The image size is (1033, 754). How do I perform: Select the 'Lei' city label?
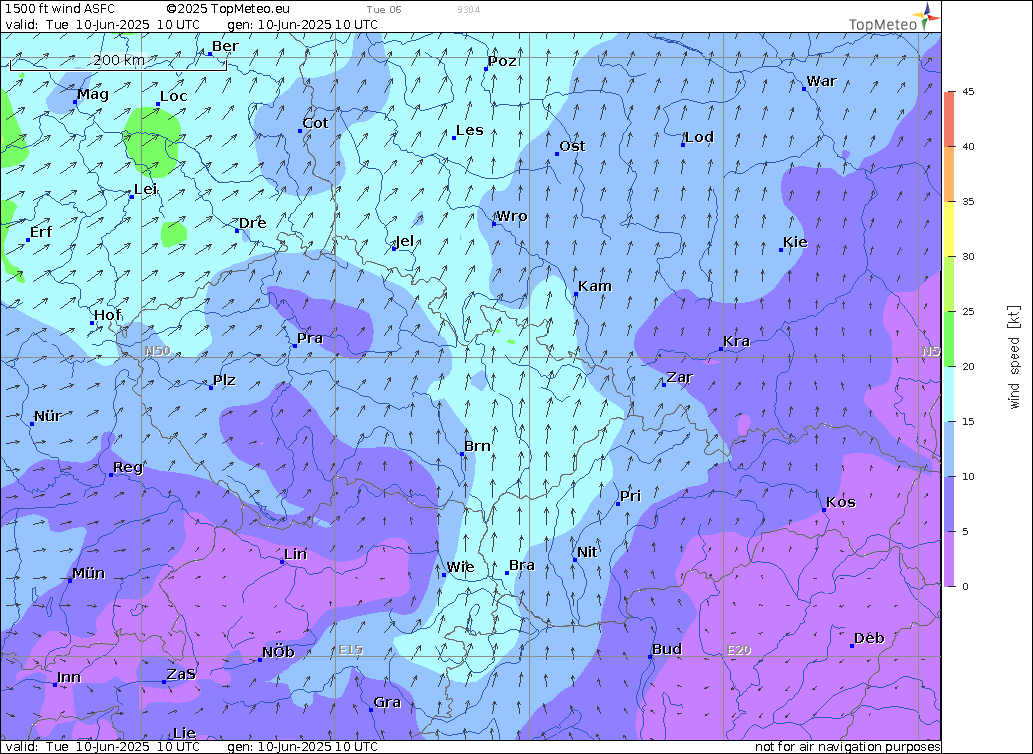tap(146, 190)
